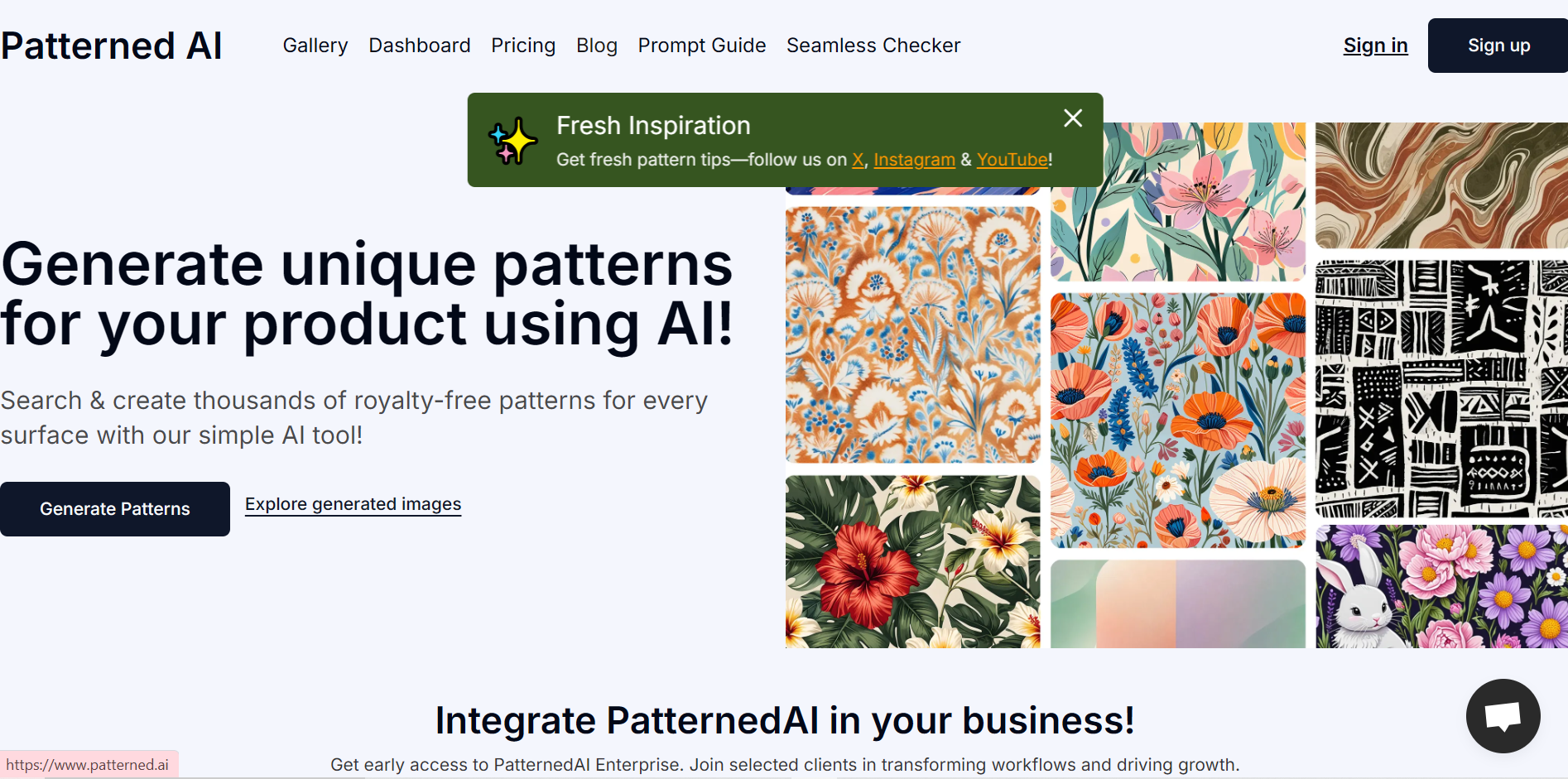Select the bunny with purple flowers pattern

click(x=1441, y=587)
